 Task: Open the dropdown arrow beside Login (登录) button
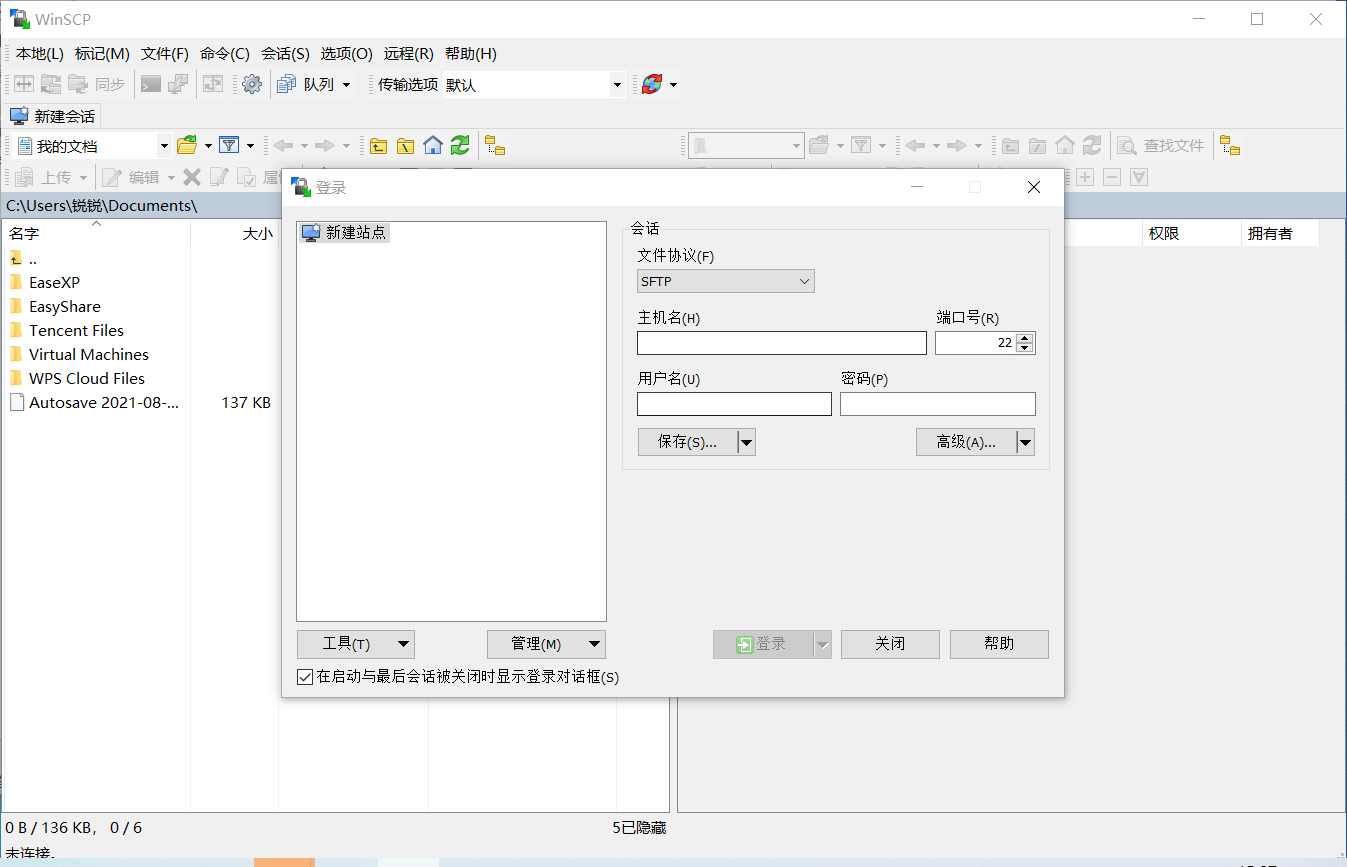tap(823, 644)
